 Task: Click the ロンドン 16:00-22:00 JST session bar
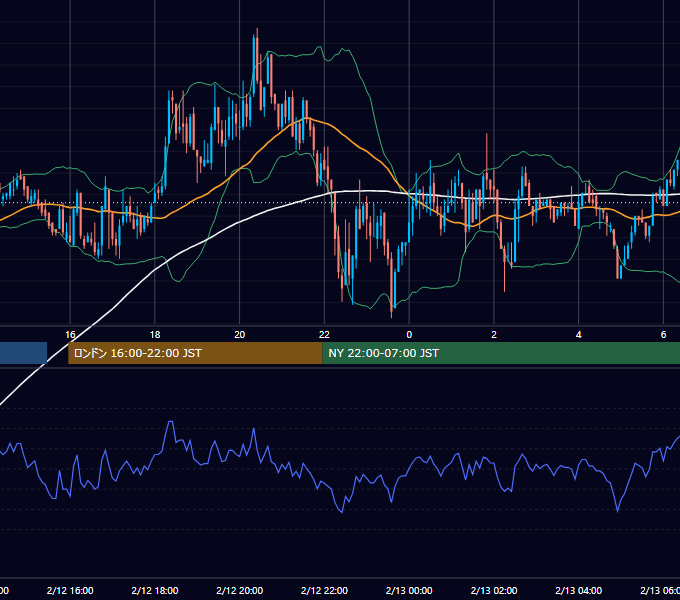click(195, 353)
